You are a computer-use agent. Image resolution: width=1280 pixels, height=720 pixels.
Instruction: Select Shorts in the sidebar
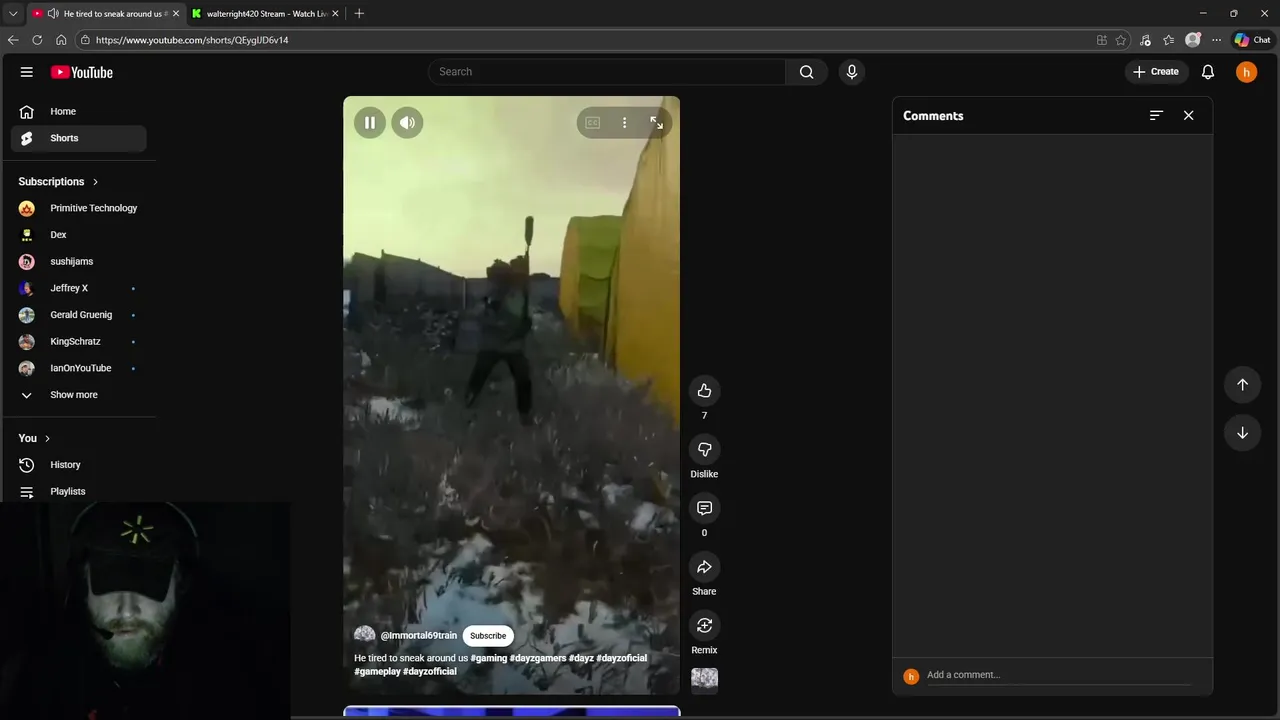78,138
